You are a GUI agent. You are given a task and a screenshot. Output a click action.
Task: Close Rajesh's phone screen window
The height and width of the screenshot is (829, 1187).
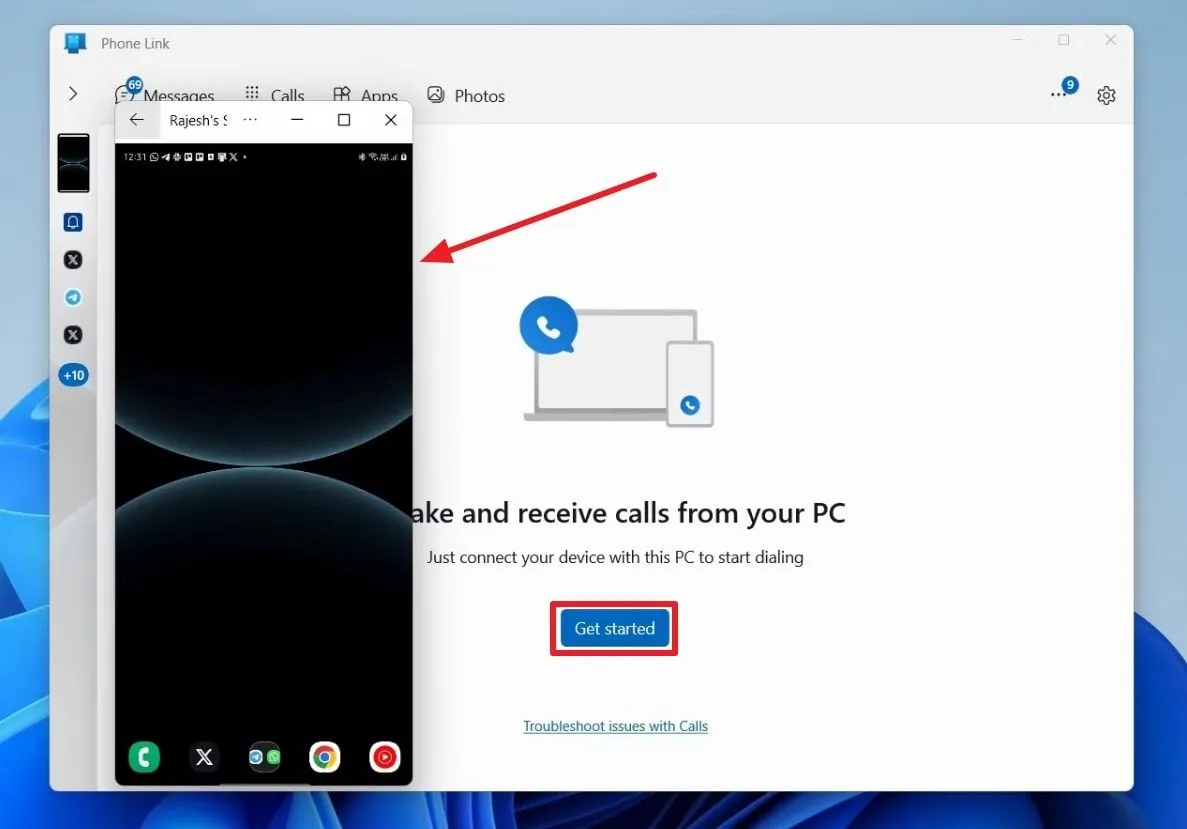(x=391, y=120)
